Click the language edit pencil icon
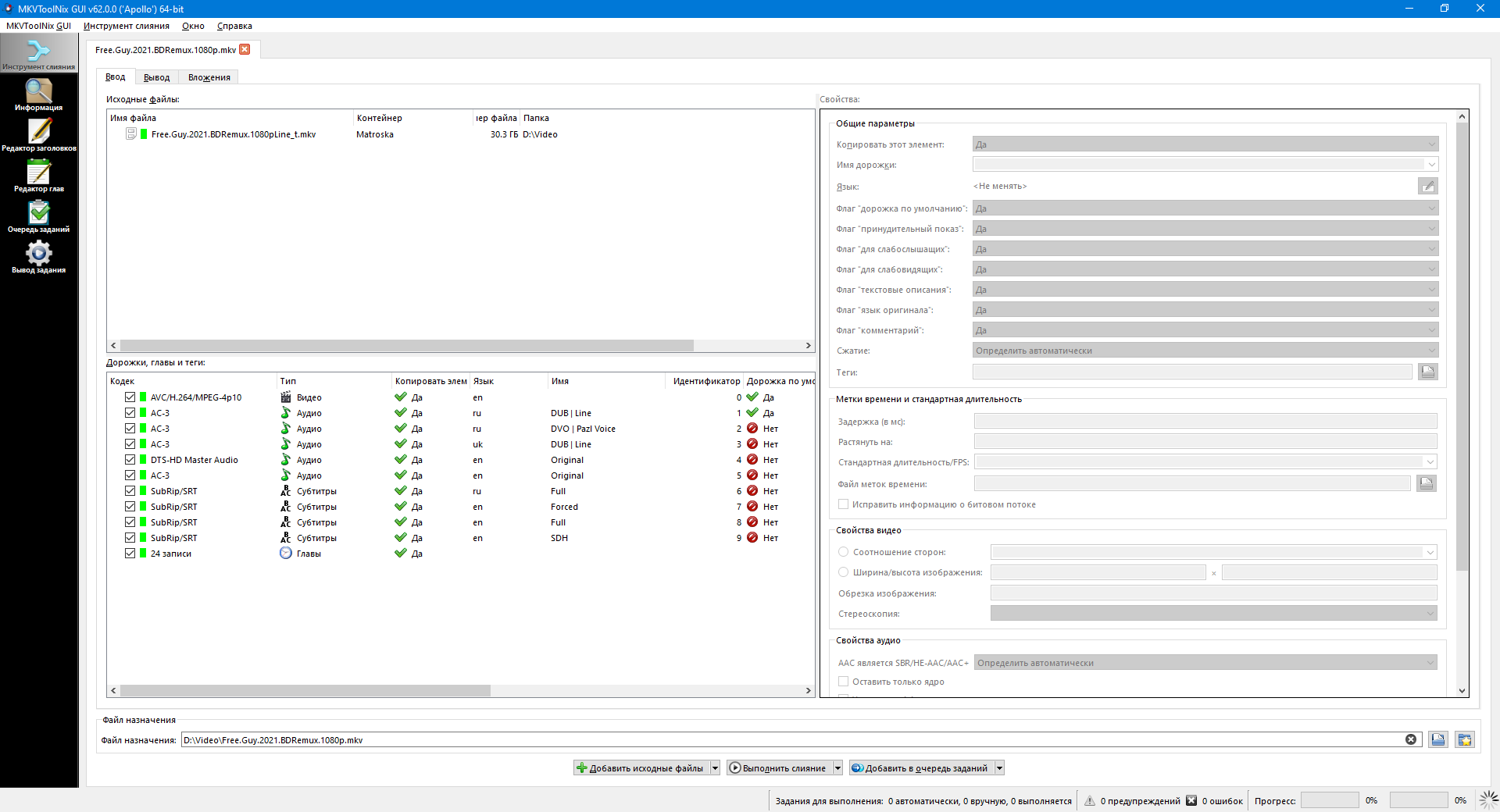Image resolution: width=1500 pixels, height=812 pixels. tap(1427, 186)
